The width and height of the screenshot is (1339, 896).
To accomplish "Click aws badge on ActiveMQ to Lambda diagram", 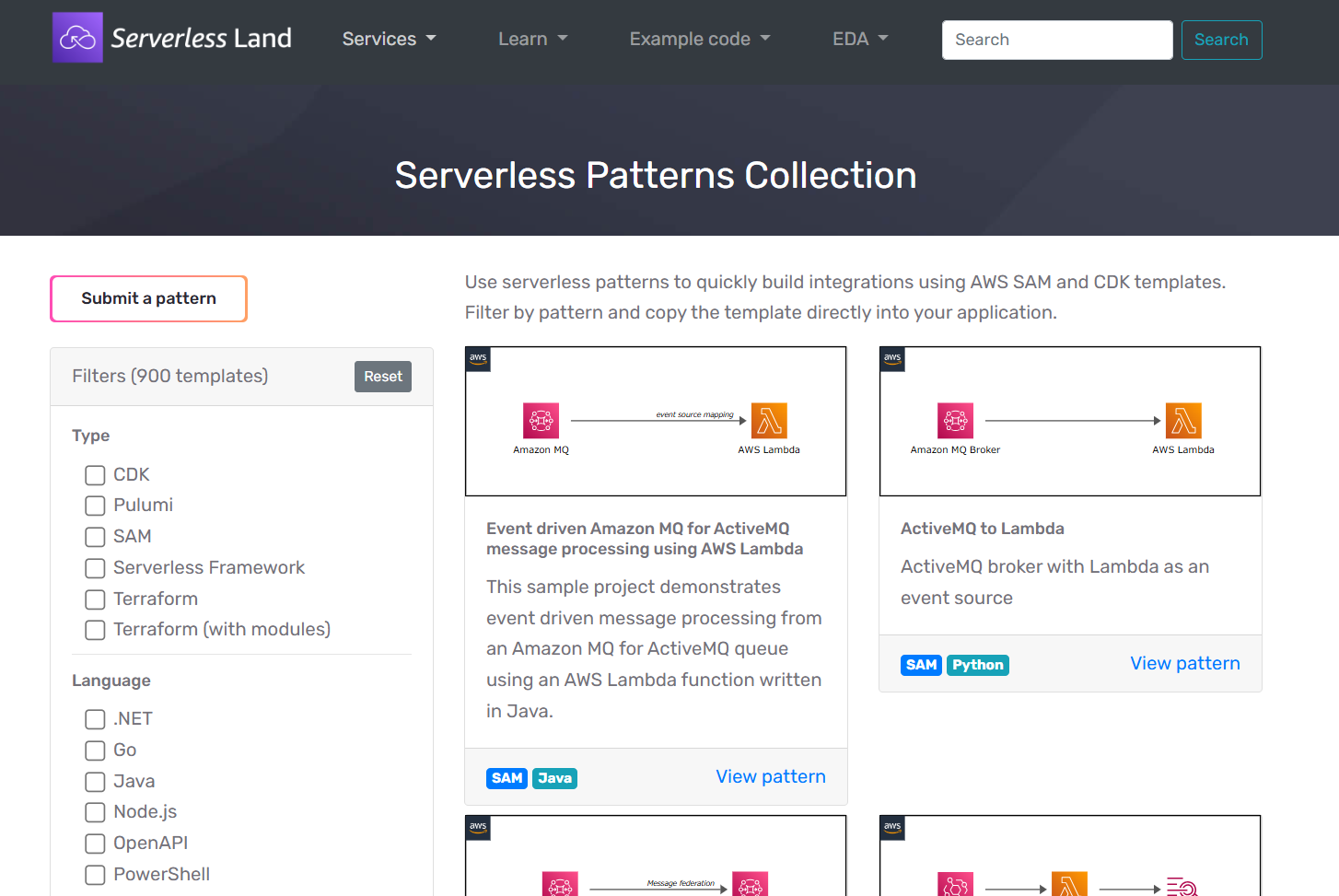I will [892, 359].
